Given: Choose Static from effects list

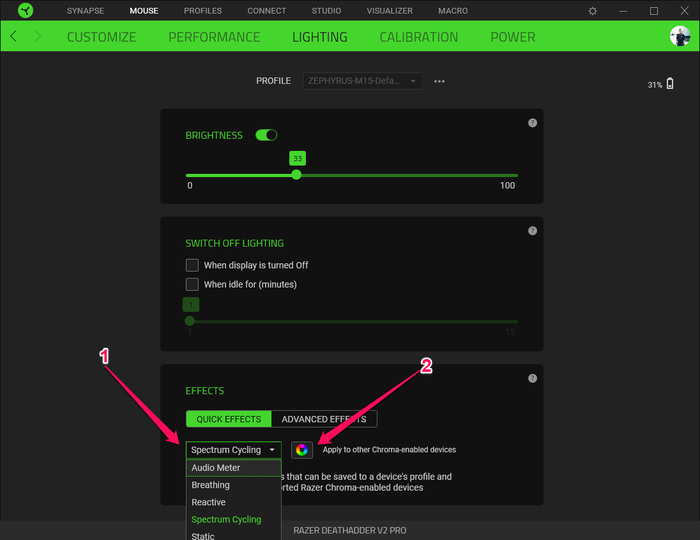Looking at the screenshot, I should click(x=233, y=535).
